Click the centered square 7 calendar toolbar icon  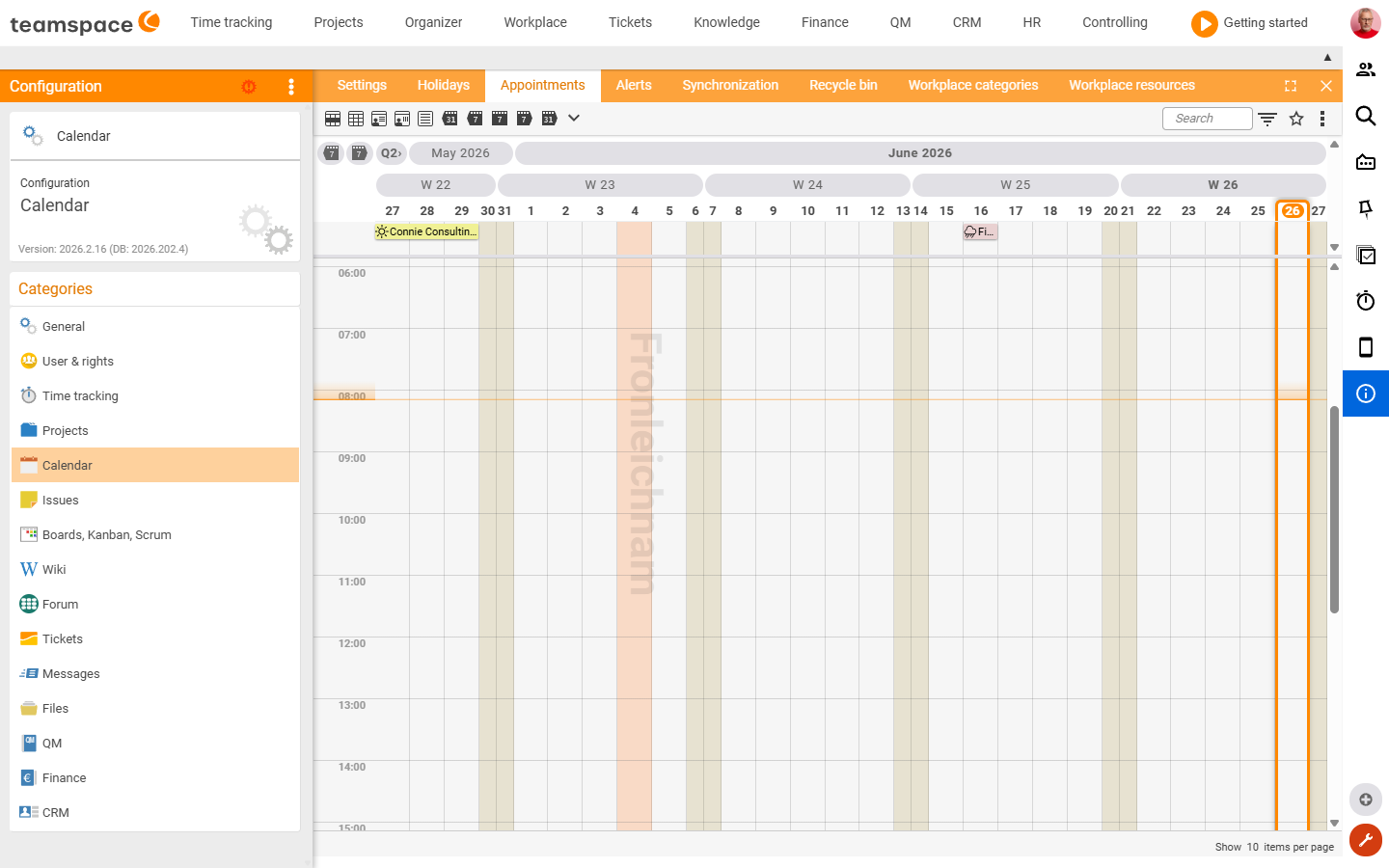point(500,119)
